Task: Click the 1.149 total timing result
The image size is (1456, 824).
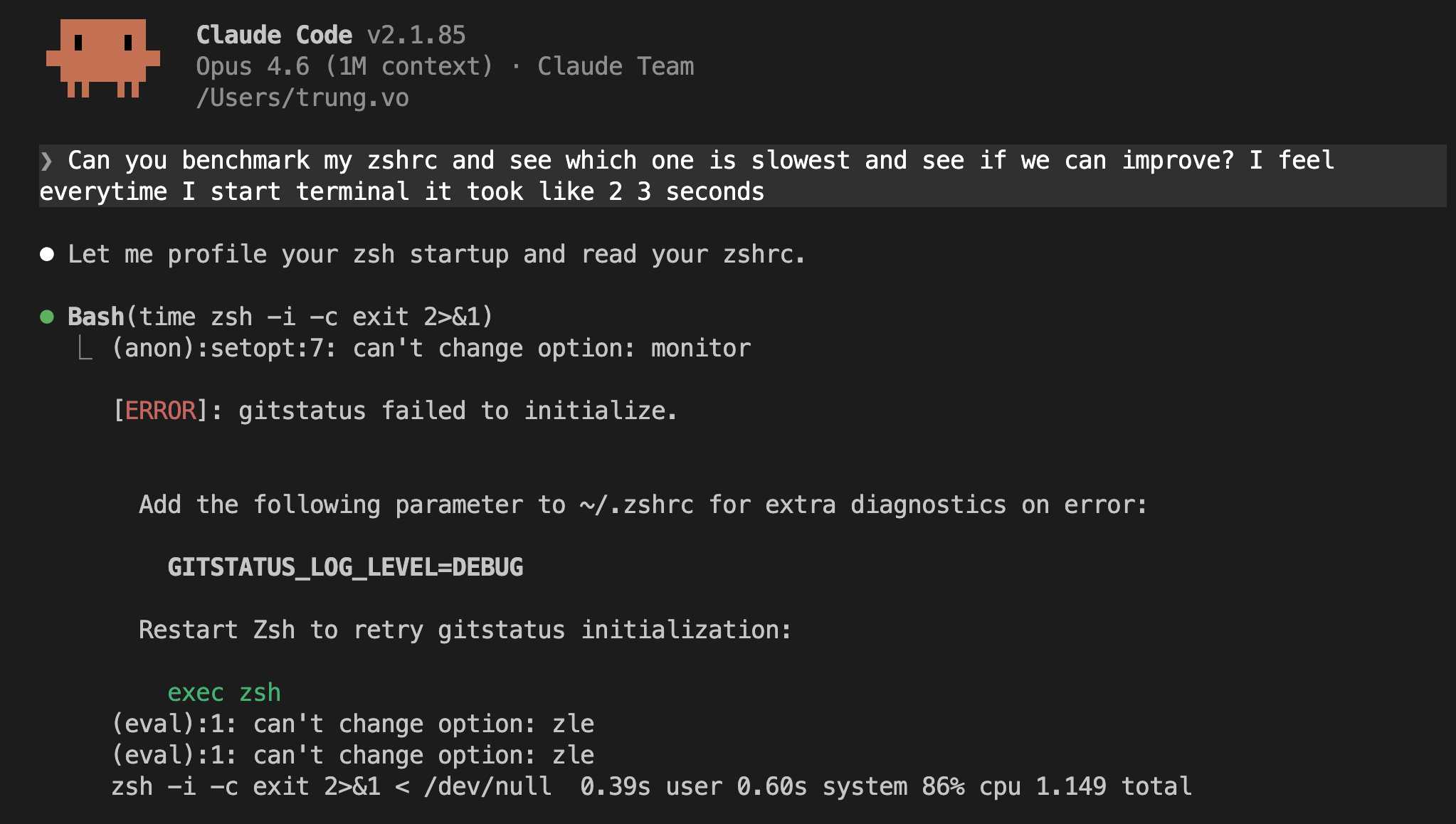Action: coord(1113,787)
